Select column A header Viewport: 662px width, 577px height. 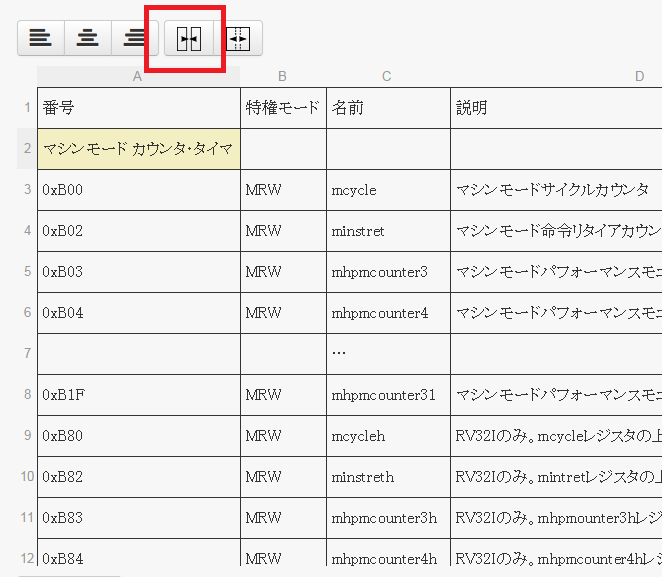[138, 76]
